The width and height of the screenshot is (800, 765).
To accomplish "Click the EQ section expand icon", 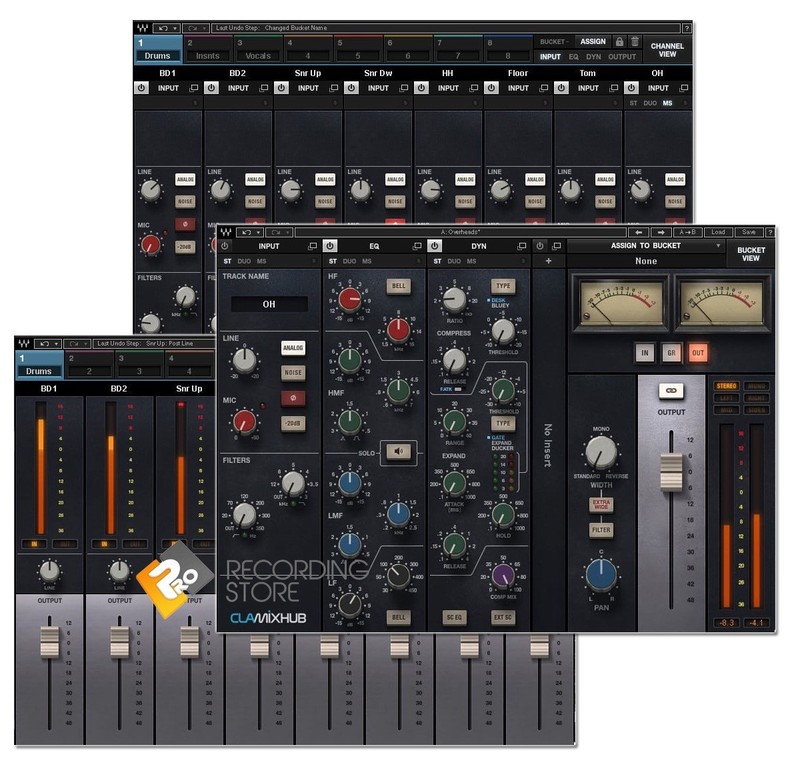I will point(417,246).
